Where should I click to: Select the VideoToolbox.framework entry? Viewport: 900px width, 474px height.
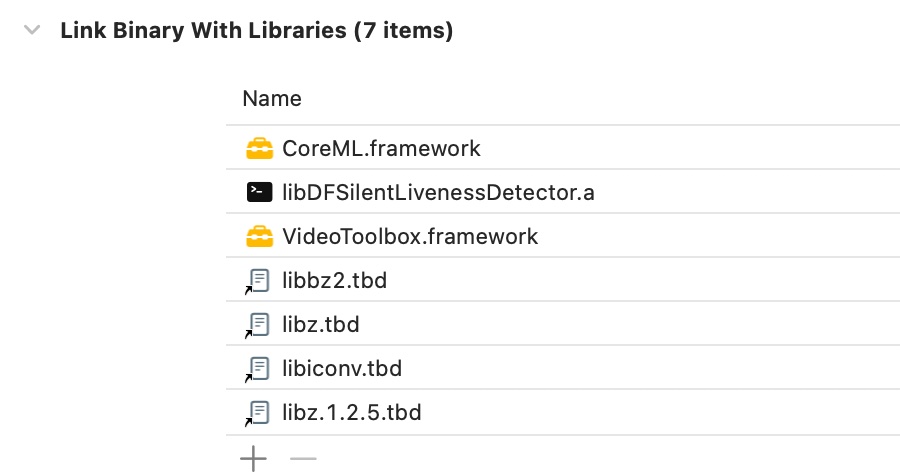pos(410,237)
